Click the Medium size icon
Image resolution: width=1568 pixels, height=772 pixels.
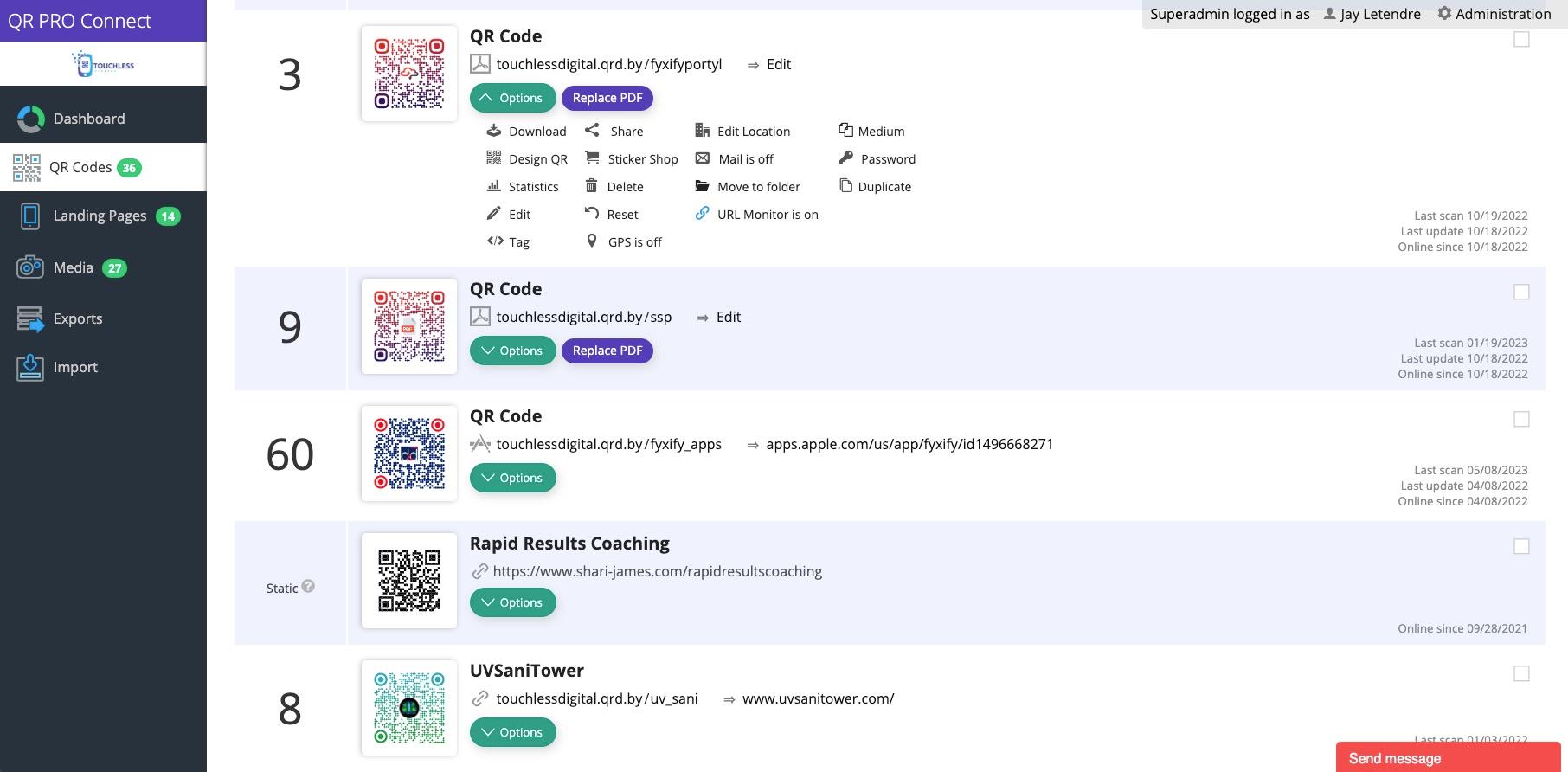pos(845,131)
